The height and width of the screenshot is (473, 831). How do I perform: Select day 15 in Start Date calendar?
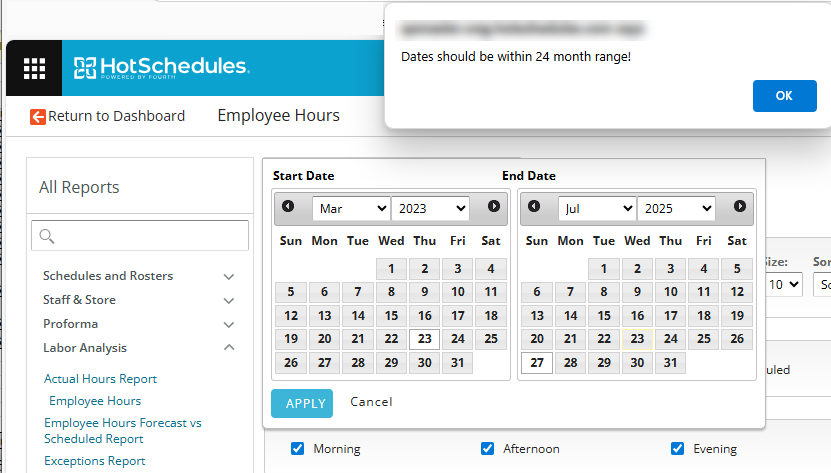point(391,316)
